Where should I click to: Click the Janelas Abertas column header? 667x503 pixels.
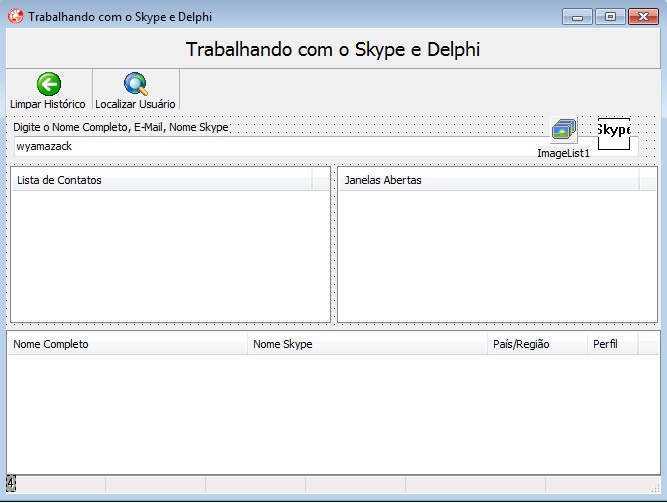pyautogui.click(x=488, y=180)
